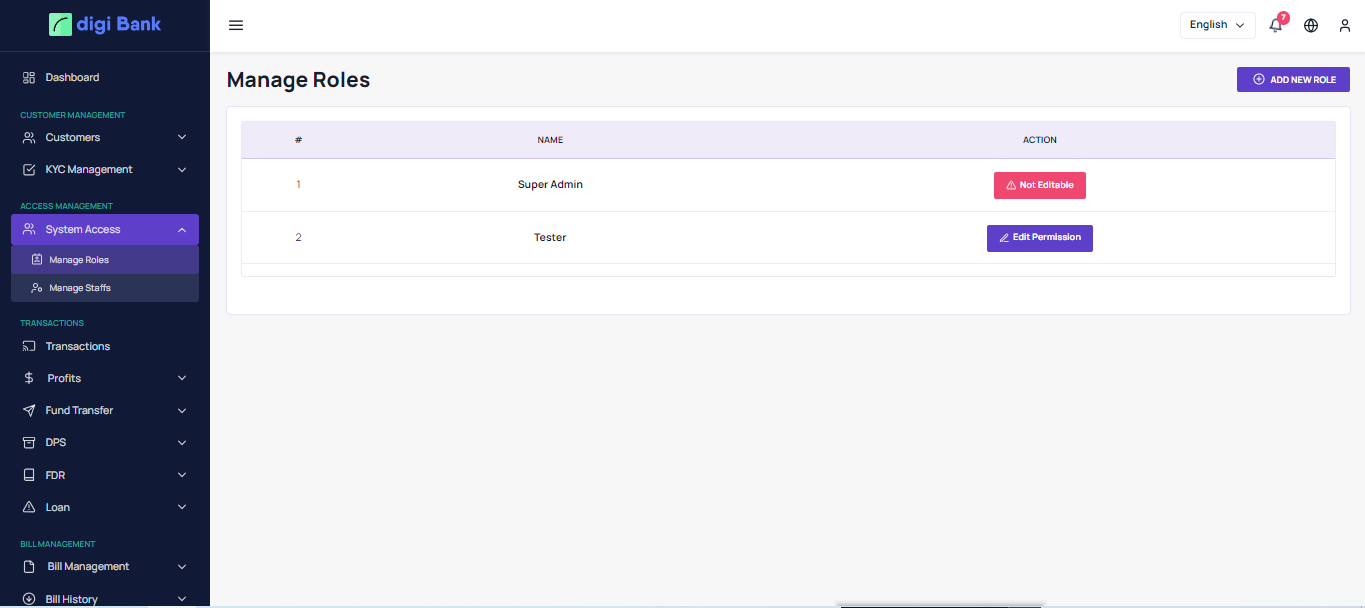Image resolution: width=1365 pixels, height=608 pixels.
Task: Open the English language dropdown
Action: click(x=1217, y=25)
